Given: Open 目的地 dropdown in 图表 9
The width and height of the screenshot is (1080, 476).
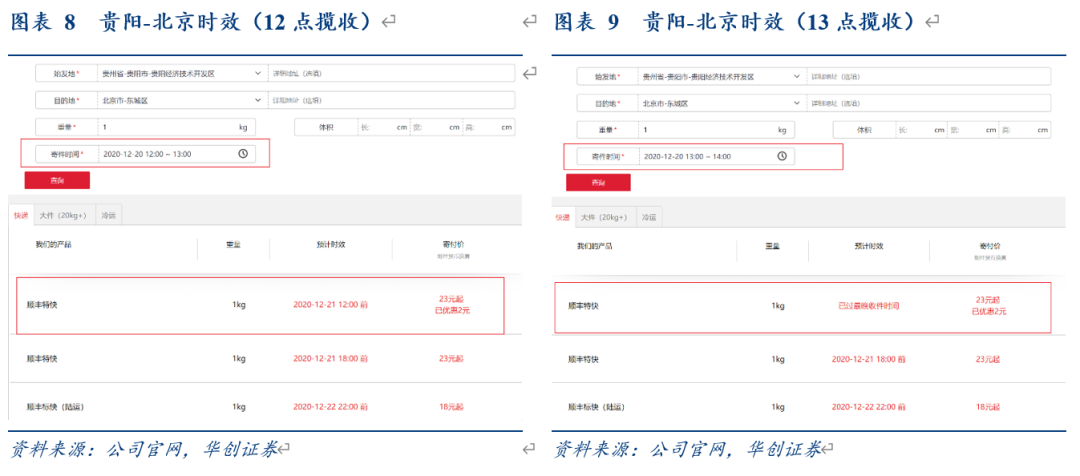Looking at the screenshot, I should tap(797, 103).
